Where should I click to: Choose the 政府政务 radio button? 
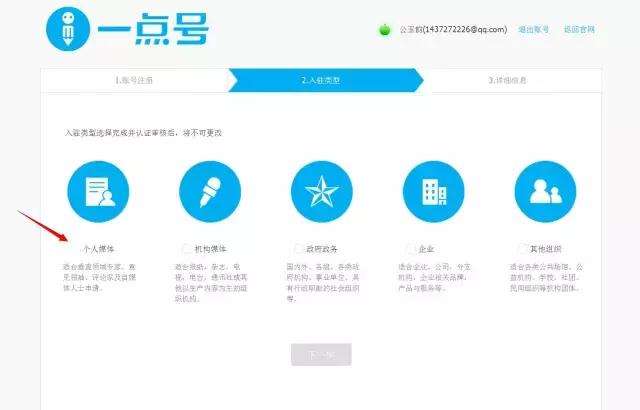point(299,248)
